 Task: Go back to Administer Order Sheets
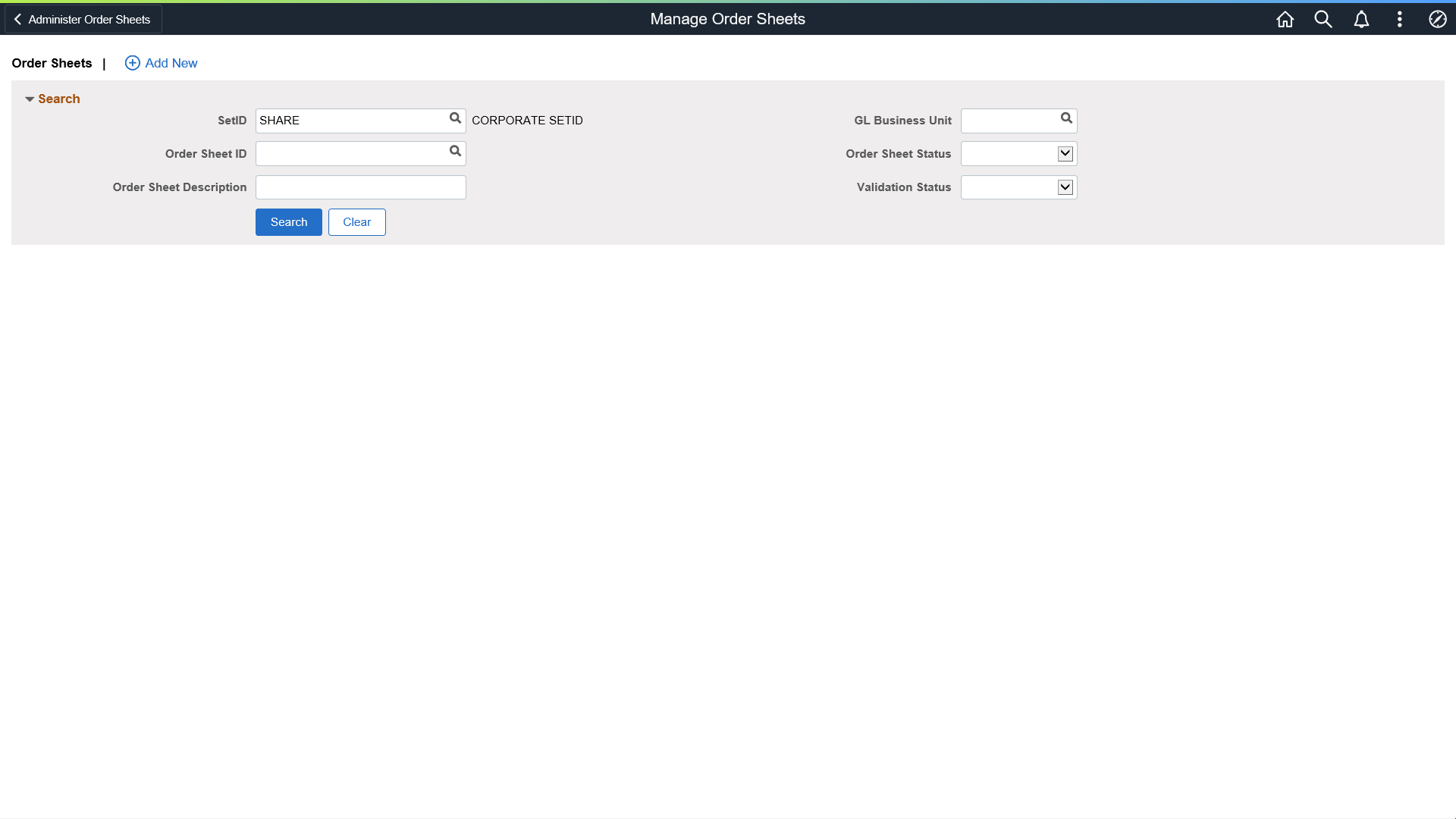(82, 19)
